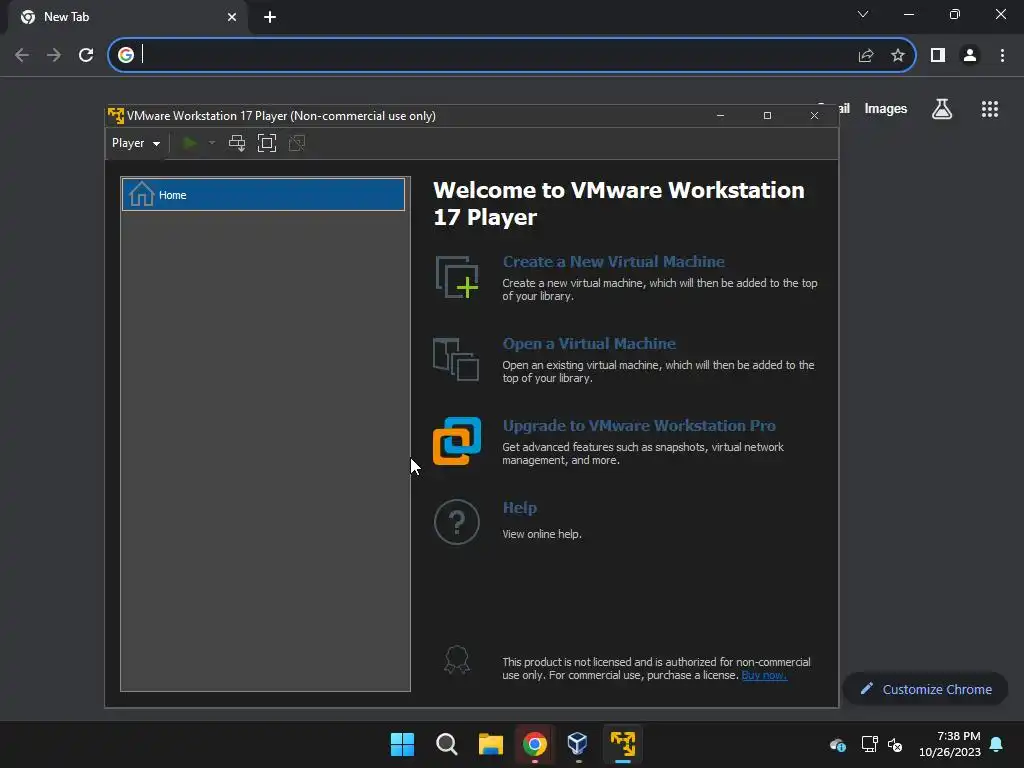Click the open virtual machine icon
Image resolution: width=1024 pixels, height=768 pixels.
click(456, 359)
